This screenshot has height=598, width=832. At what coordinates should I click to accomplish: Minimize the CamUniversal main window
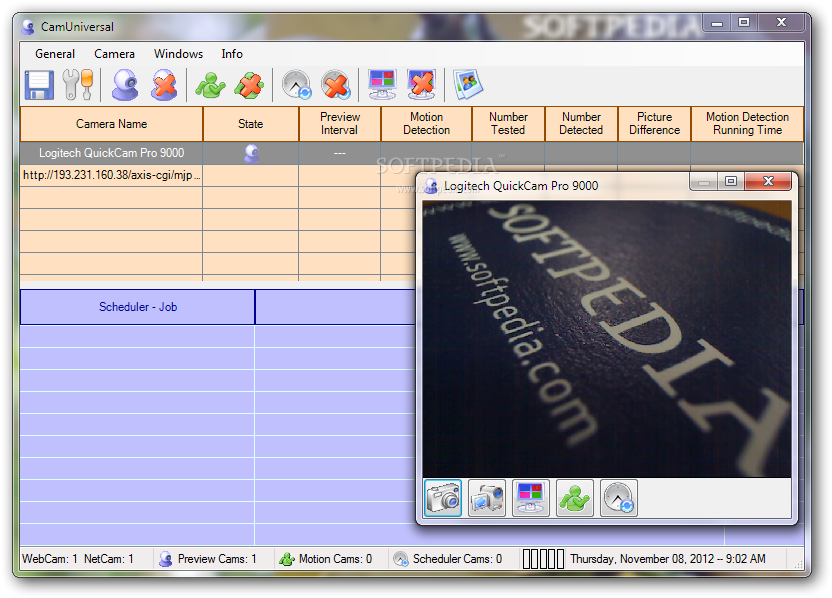pyautogui.click(x=717, y=23)
